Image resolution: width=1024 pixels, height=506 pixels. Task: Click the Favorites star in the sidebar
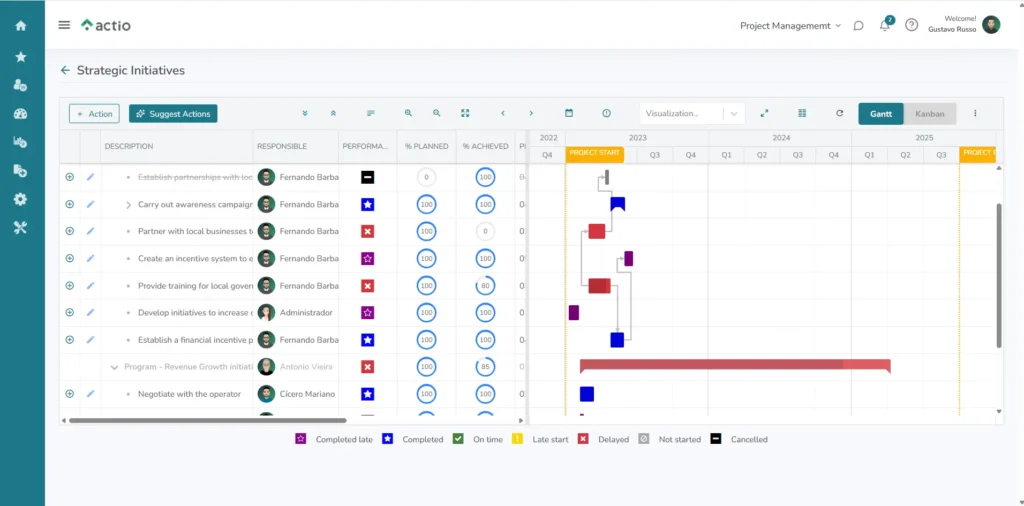[21, 57]
